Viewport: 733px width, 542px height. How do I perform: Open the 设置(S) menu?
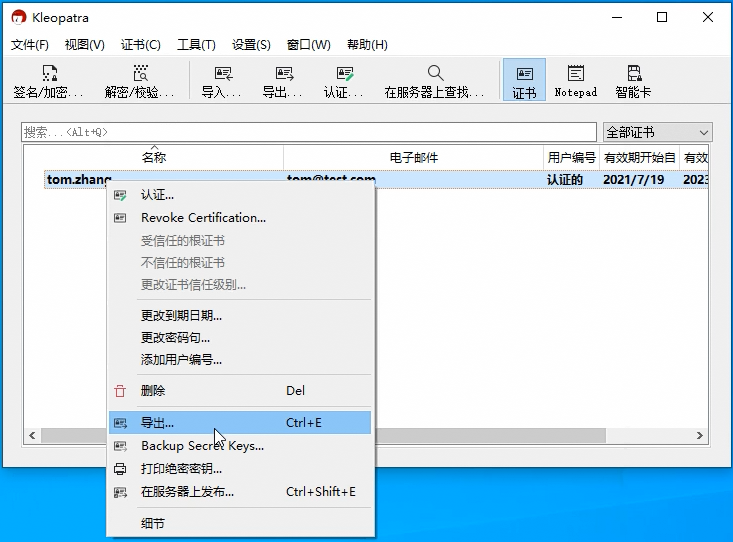(x=251, y=44)
